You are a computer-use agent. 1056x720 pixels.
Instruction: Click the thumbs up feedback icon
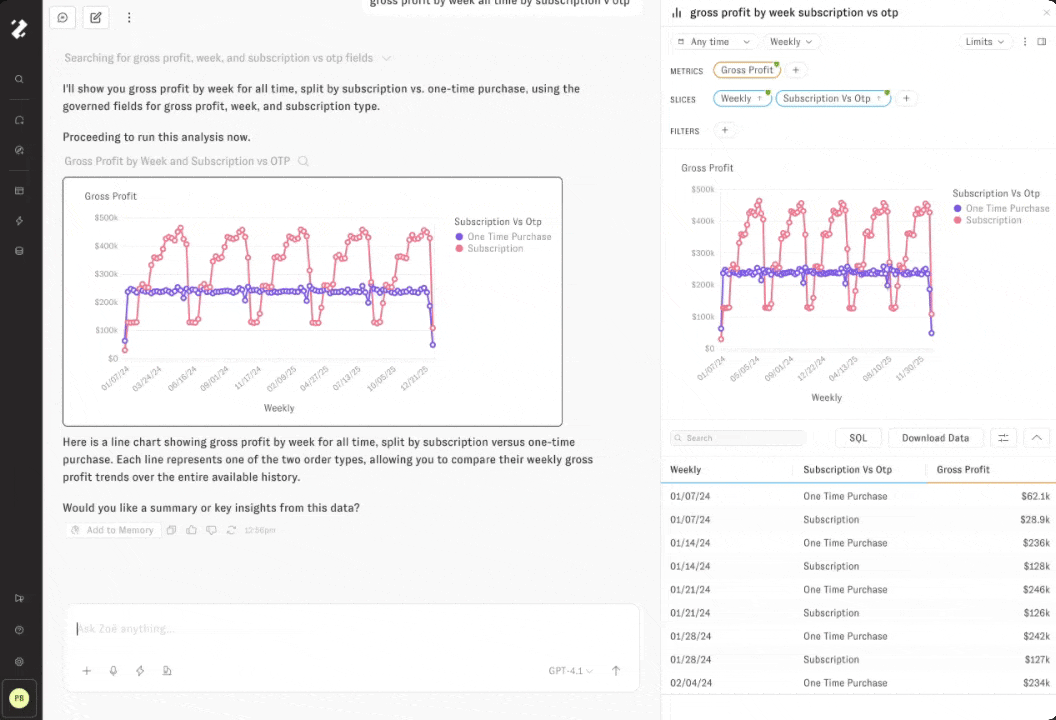[191, 530]
